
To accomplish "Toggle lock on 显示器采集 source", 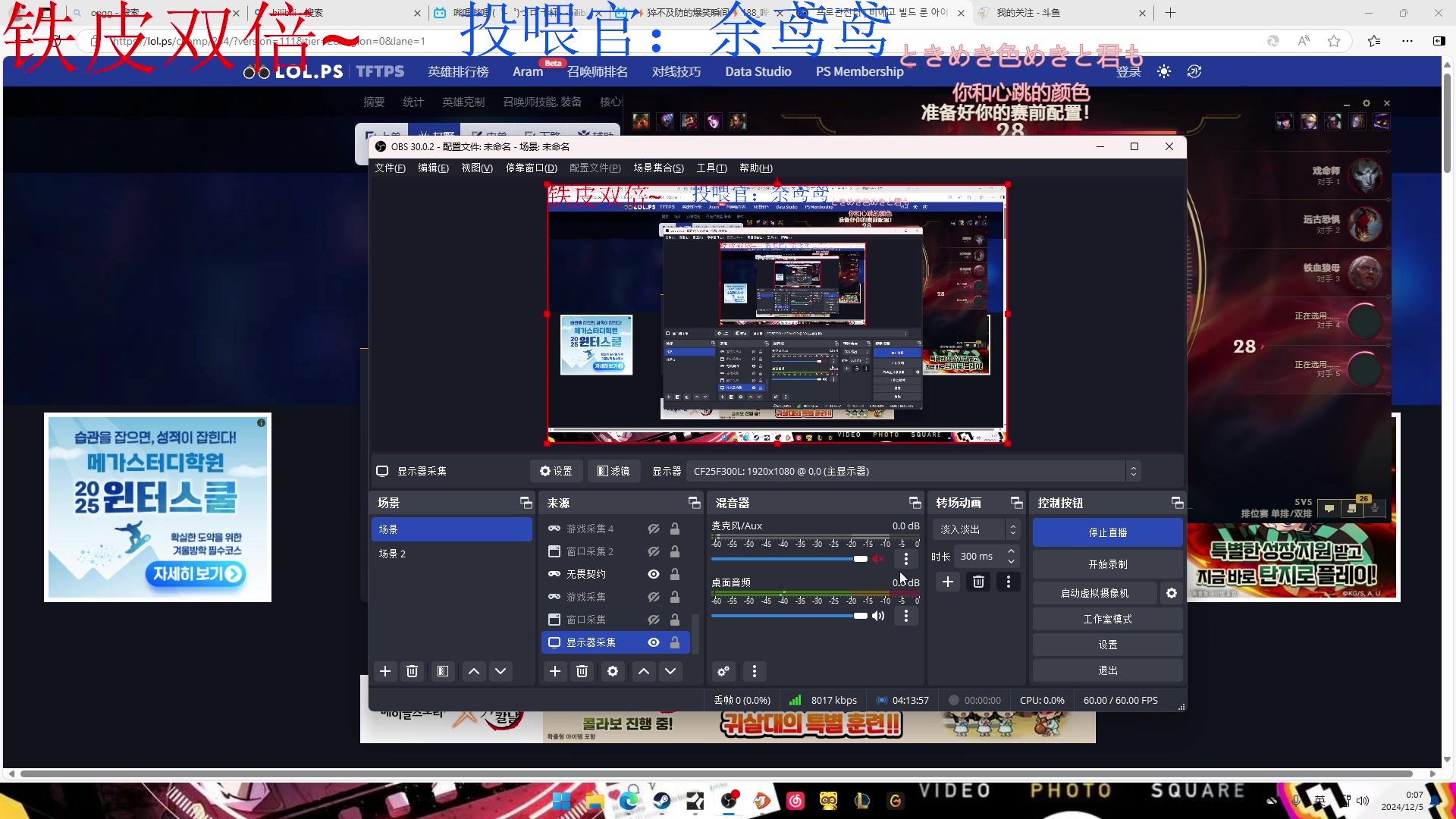I will (674, 642).
